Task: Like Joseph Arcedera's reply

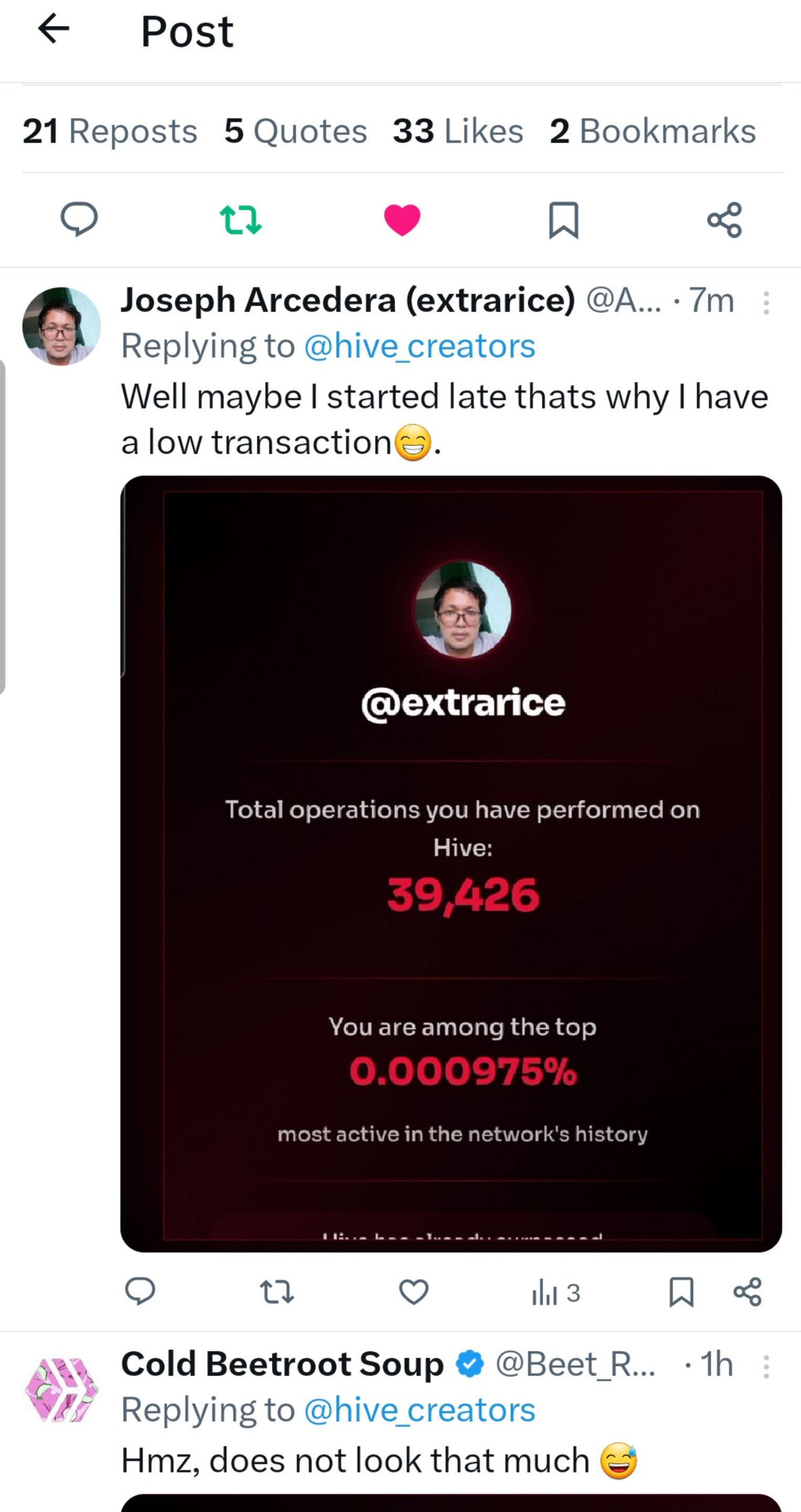Action: (x=413, y=1292)
